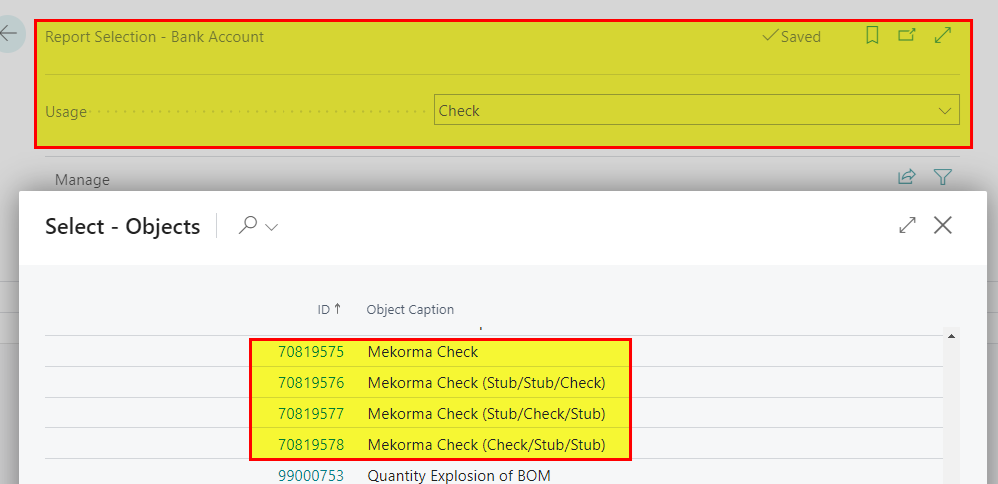The height and width of the screenshot is (484, 998).
Task: Click the Report Selection - Bank Account title
Action: (x=155, y=37)
